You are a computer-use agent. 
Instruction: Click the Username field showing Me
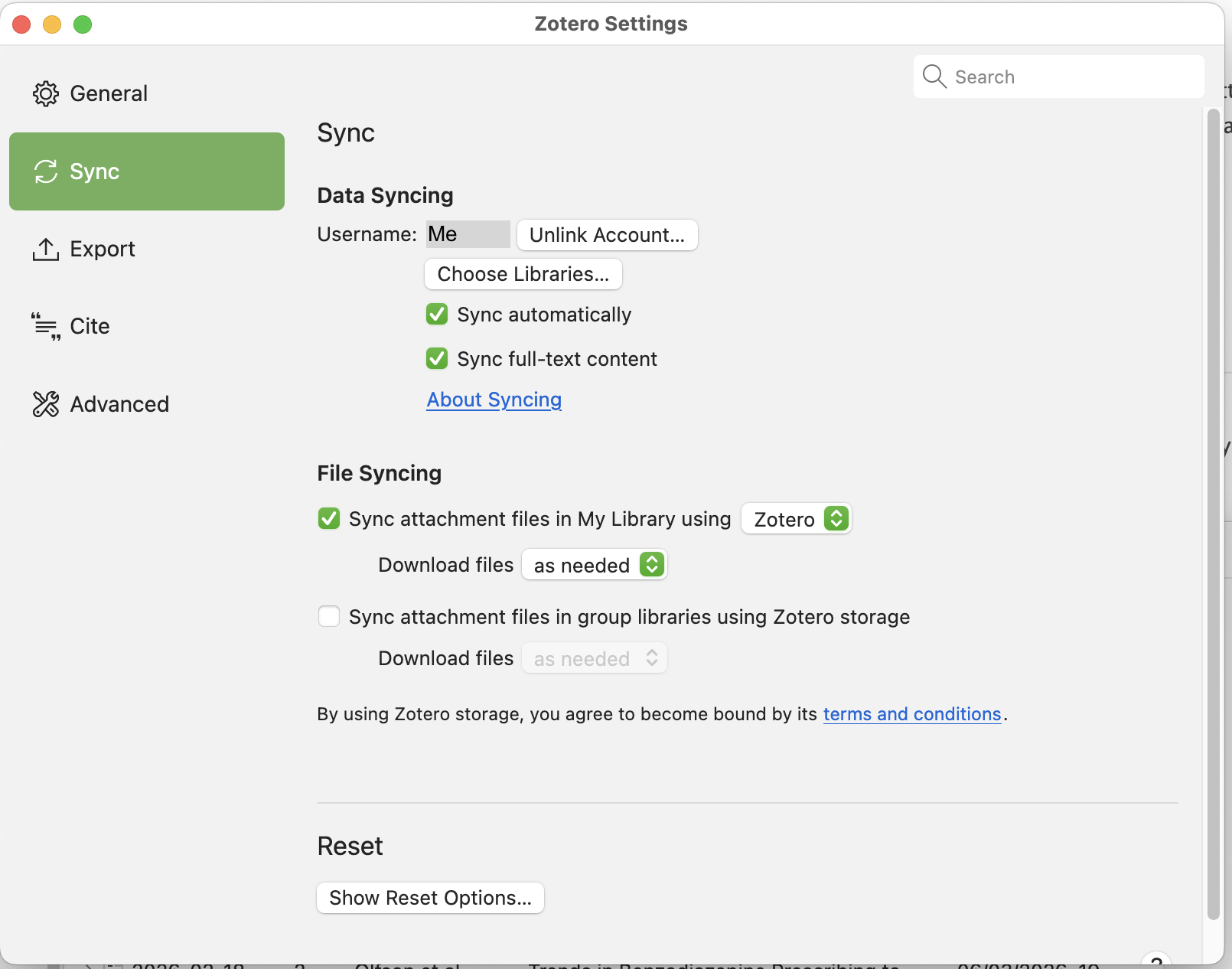click(x=468, y=234)
